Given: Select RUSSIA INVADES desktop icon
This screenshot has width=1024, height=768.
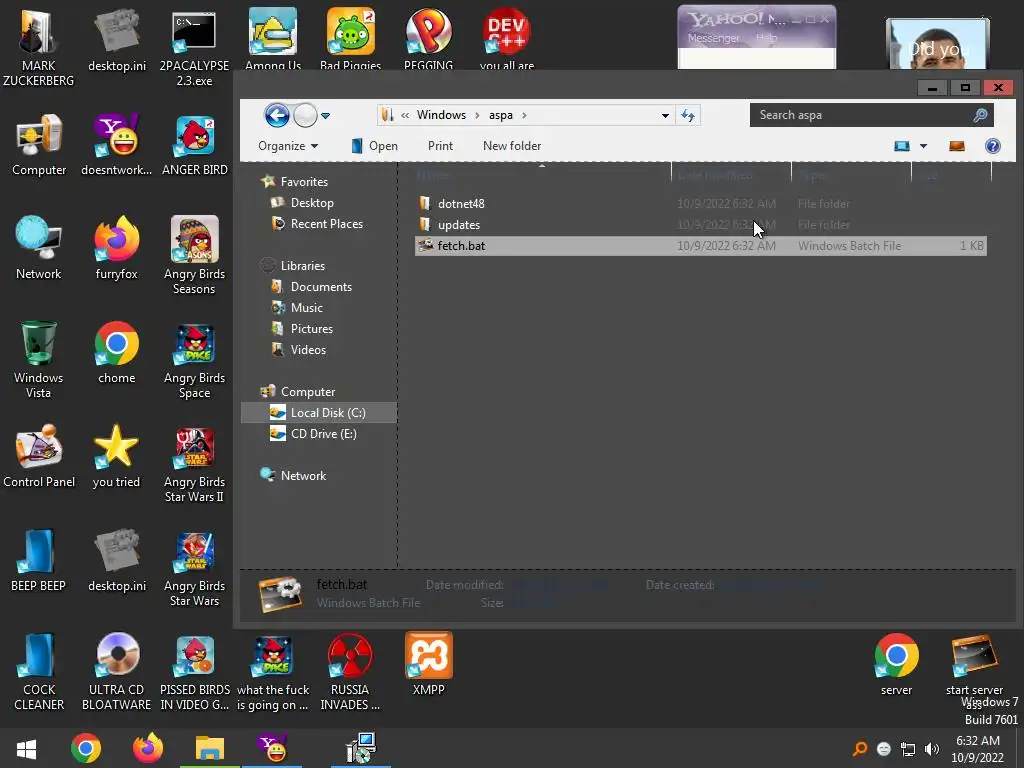Looking at the screenshot, I should click(350, 671).
